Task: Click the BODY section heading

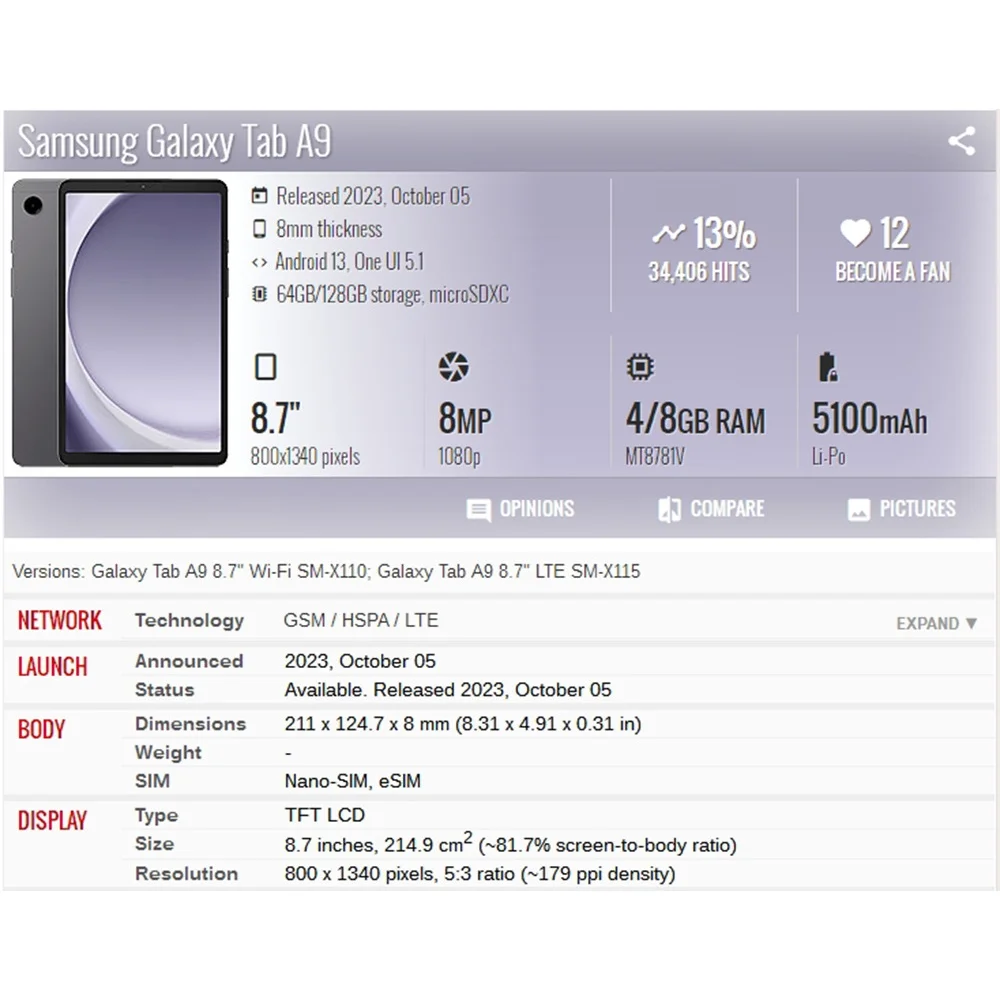Action: [41, 730]
